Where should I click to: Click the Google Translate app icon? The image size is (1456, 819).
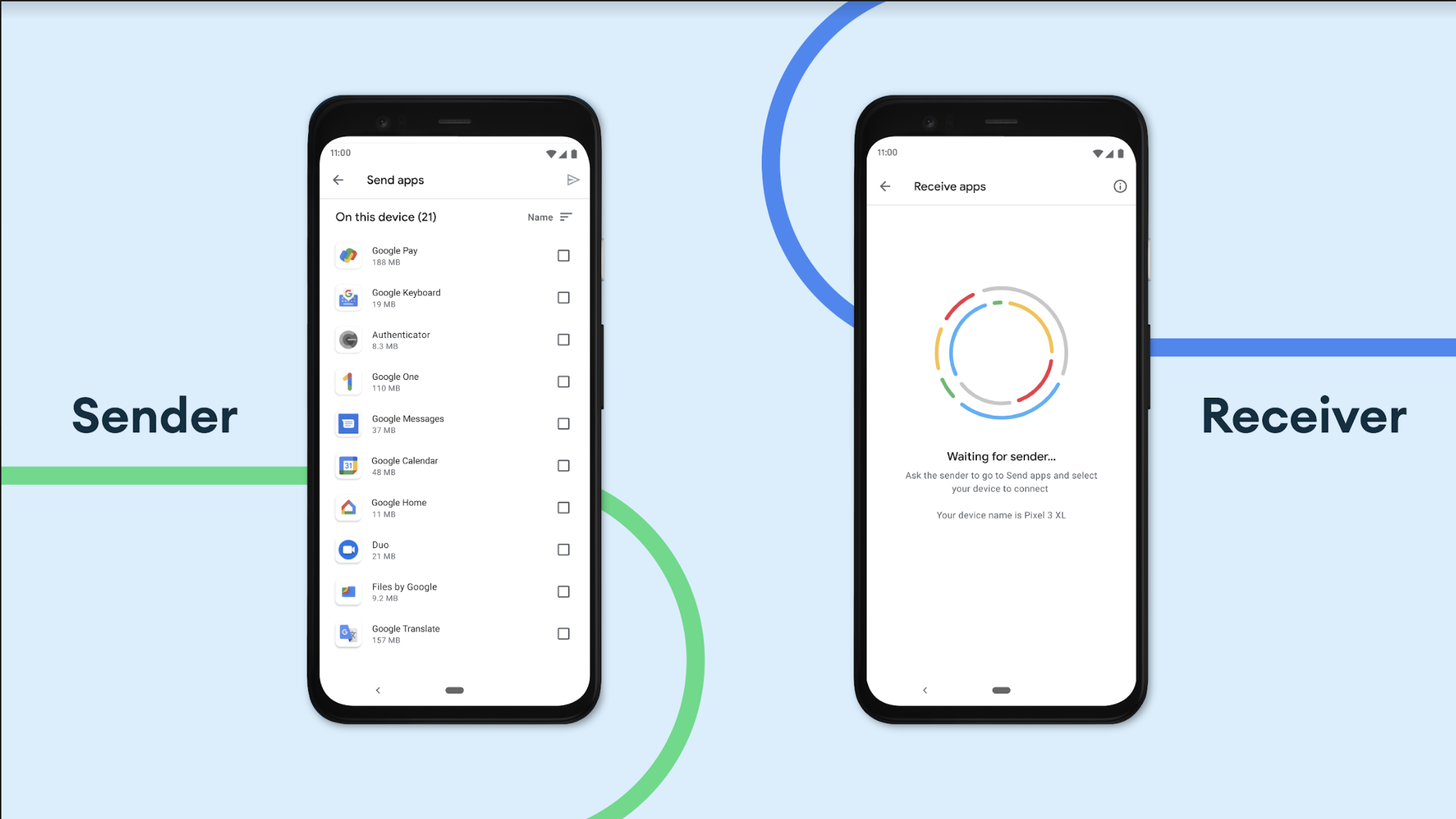point(348,633)
